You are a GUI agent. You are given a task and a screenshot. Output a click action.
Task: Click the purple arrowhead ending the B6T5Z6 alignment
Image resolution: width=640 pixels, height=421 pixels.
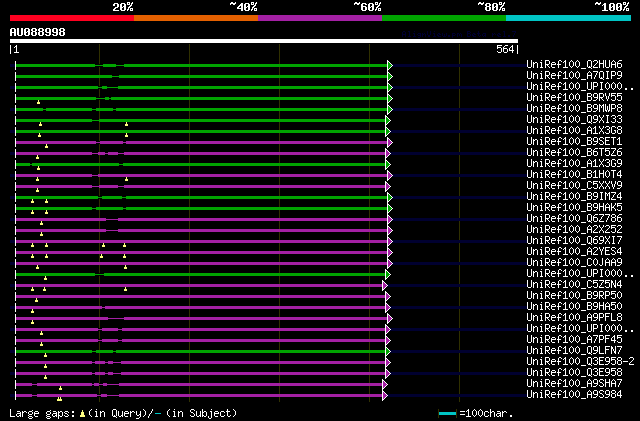pos(388,154)
